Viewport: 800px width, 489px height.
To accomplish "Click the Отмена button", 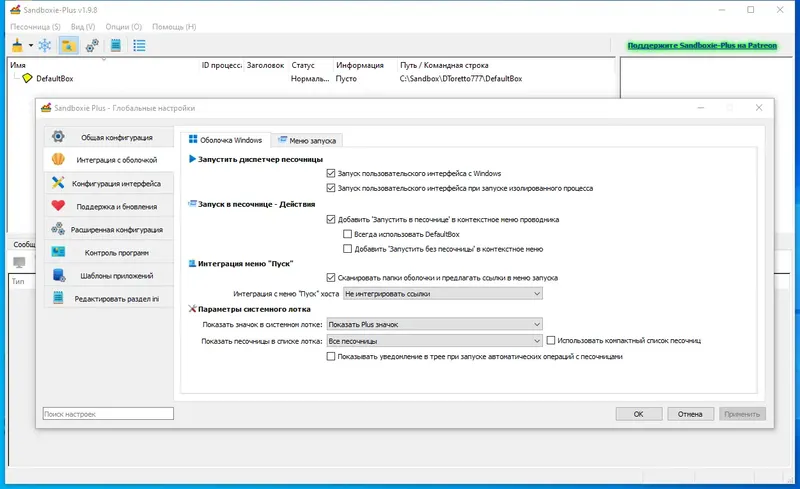I will point(690,414).
